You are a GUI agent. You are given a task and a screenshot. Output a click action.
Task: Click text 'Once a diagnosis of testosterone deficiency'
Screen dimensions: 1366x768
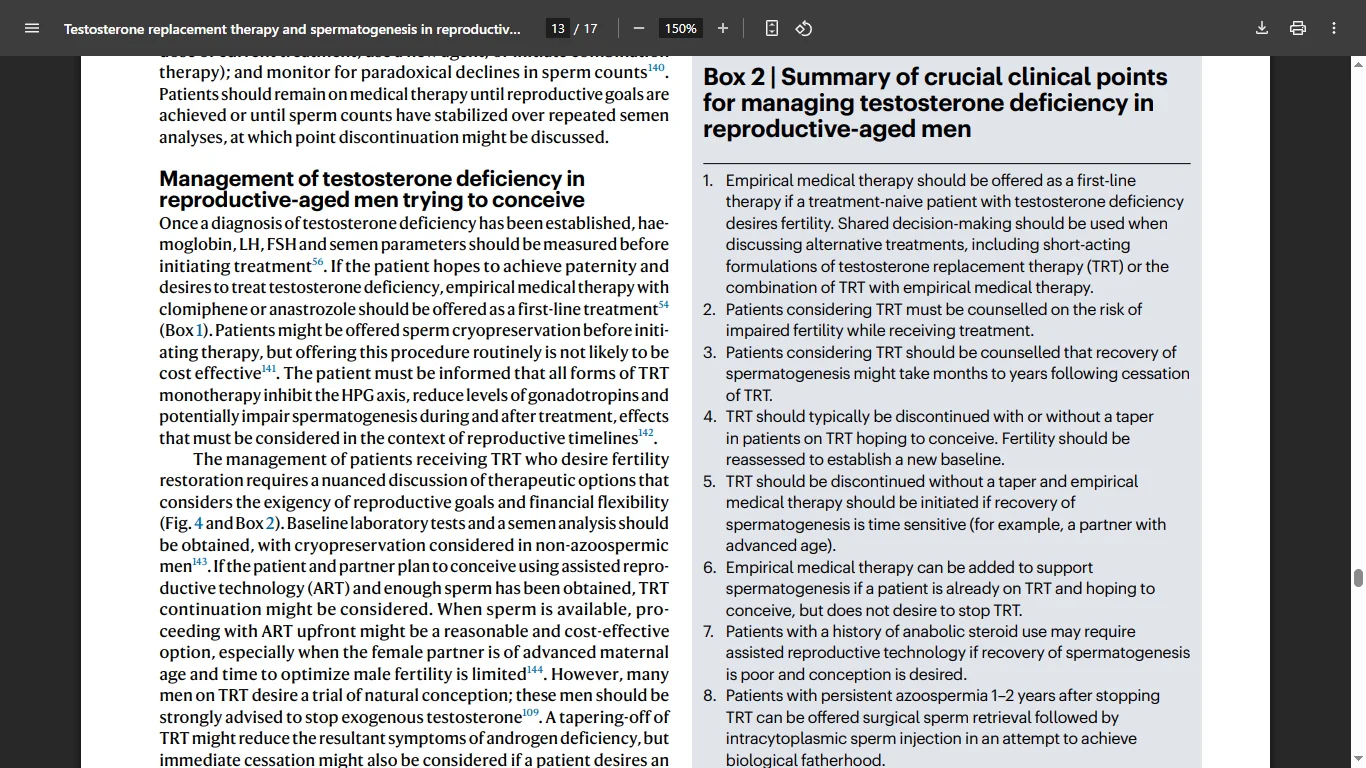318,223
